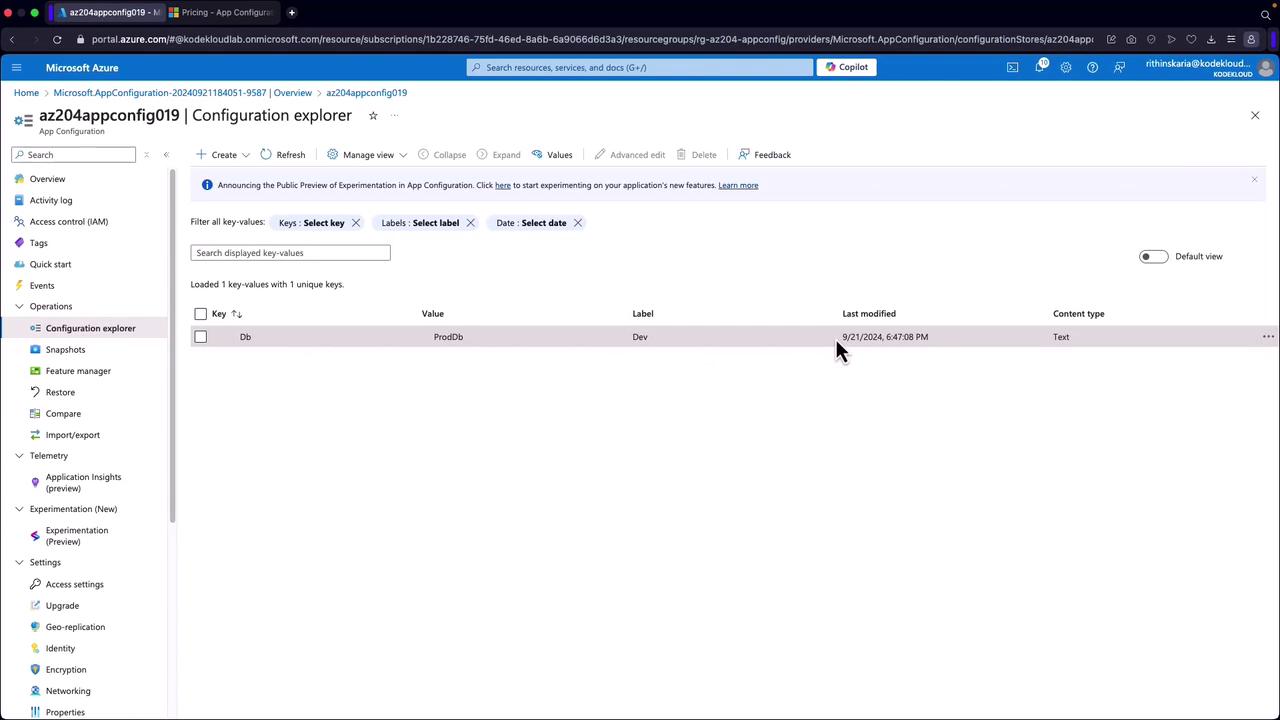Switch to the Pricing - App Configuration tab
The width and height of the screenshot is (1280, 720).
(x=221, y=13)
